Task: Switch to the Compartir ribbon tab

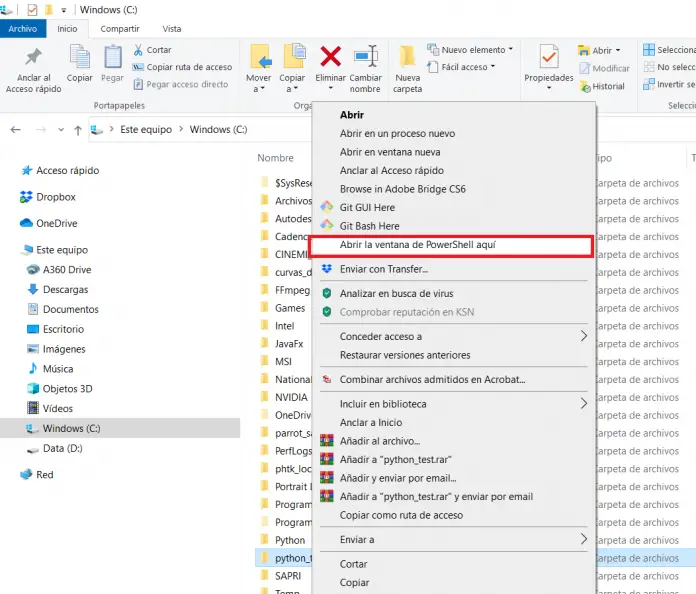Action: click(x=120, y=29)
